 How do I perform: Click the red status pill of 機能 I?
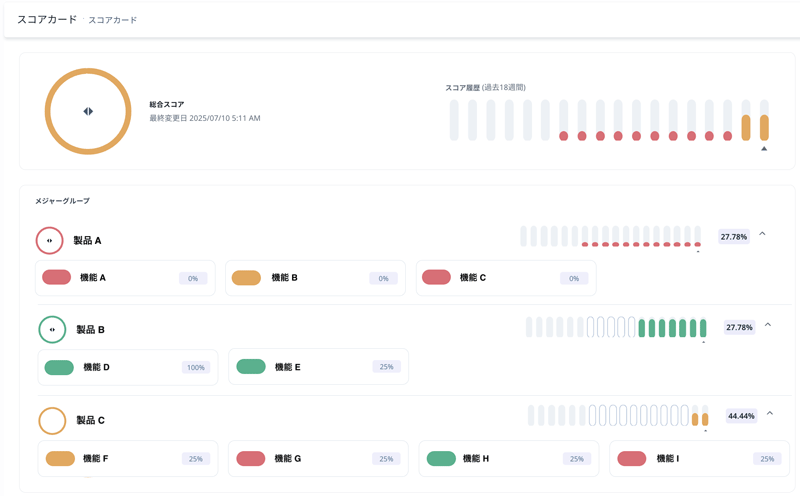click(x=632, y=458)
